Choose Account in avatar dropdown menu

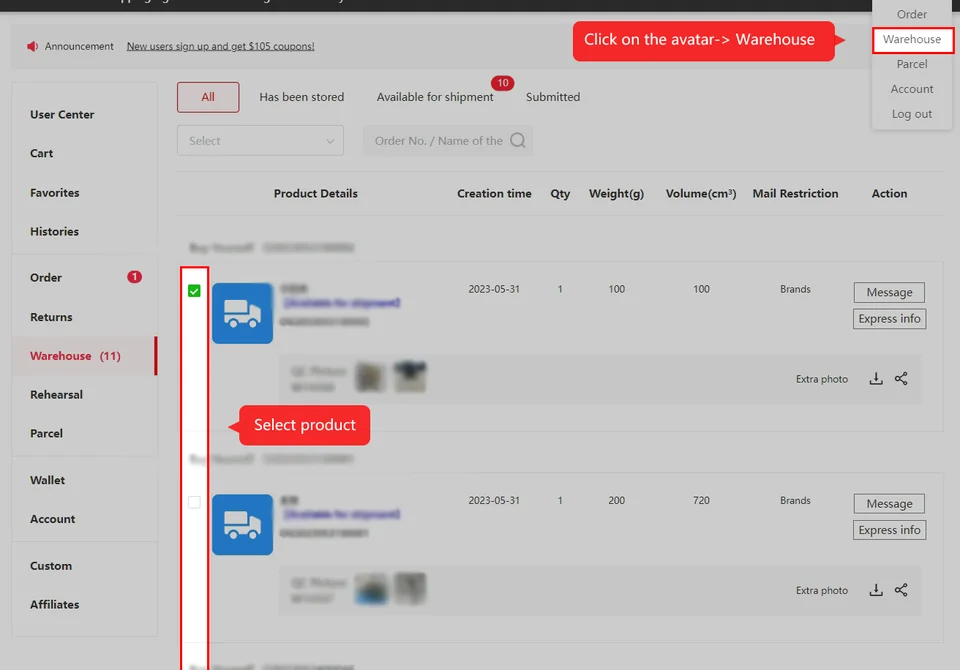(x=912, y=89)
